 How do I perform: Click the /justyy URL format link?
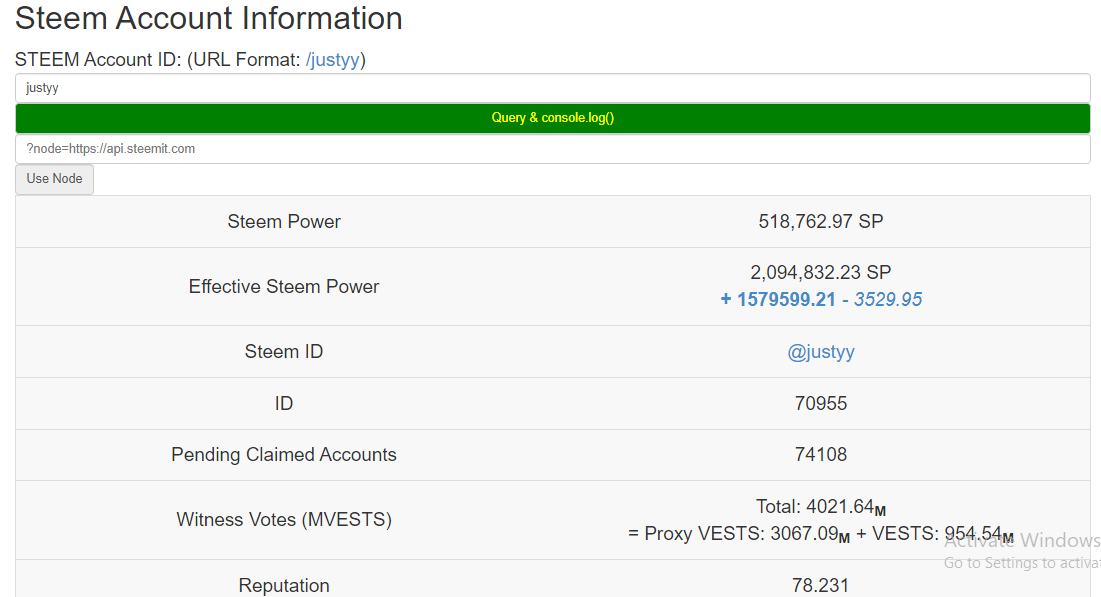click(x=333, y=60)
